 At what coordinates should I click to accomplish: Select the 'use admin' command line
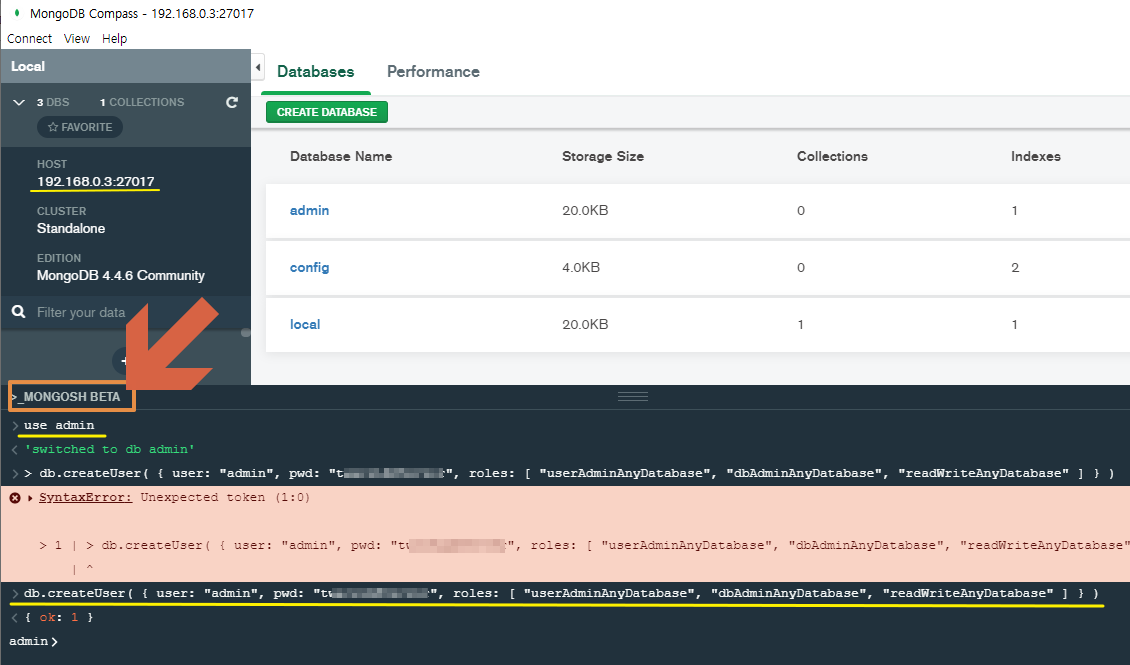tap(59, 425)
